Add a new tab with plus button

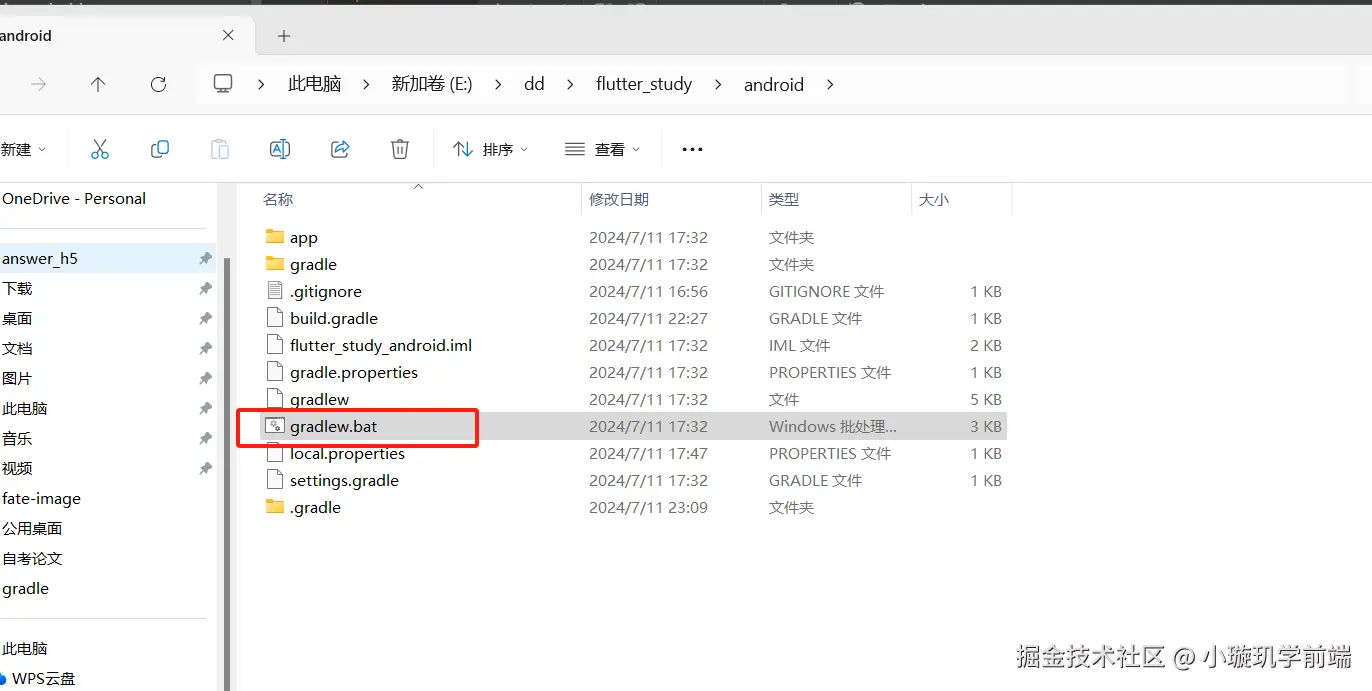(x=284, y=36)
